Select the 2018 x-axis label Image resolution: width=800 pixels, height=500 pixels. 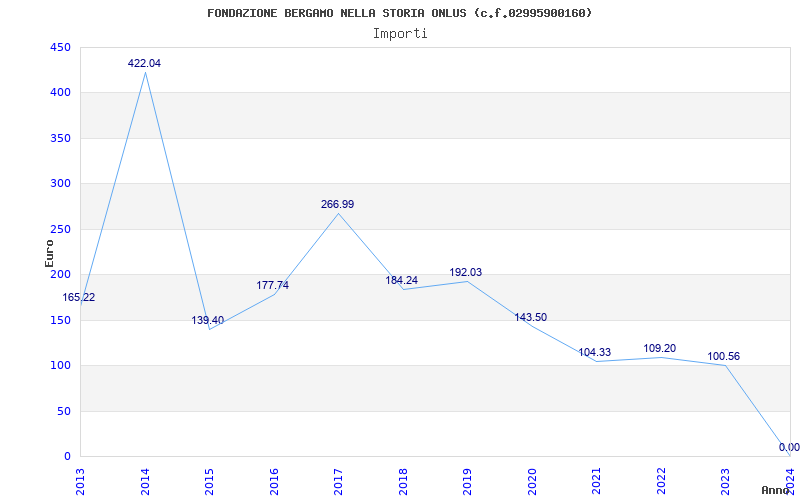(403, 481)
